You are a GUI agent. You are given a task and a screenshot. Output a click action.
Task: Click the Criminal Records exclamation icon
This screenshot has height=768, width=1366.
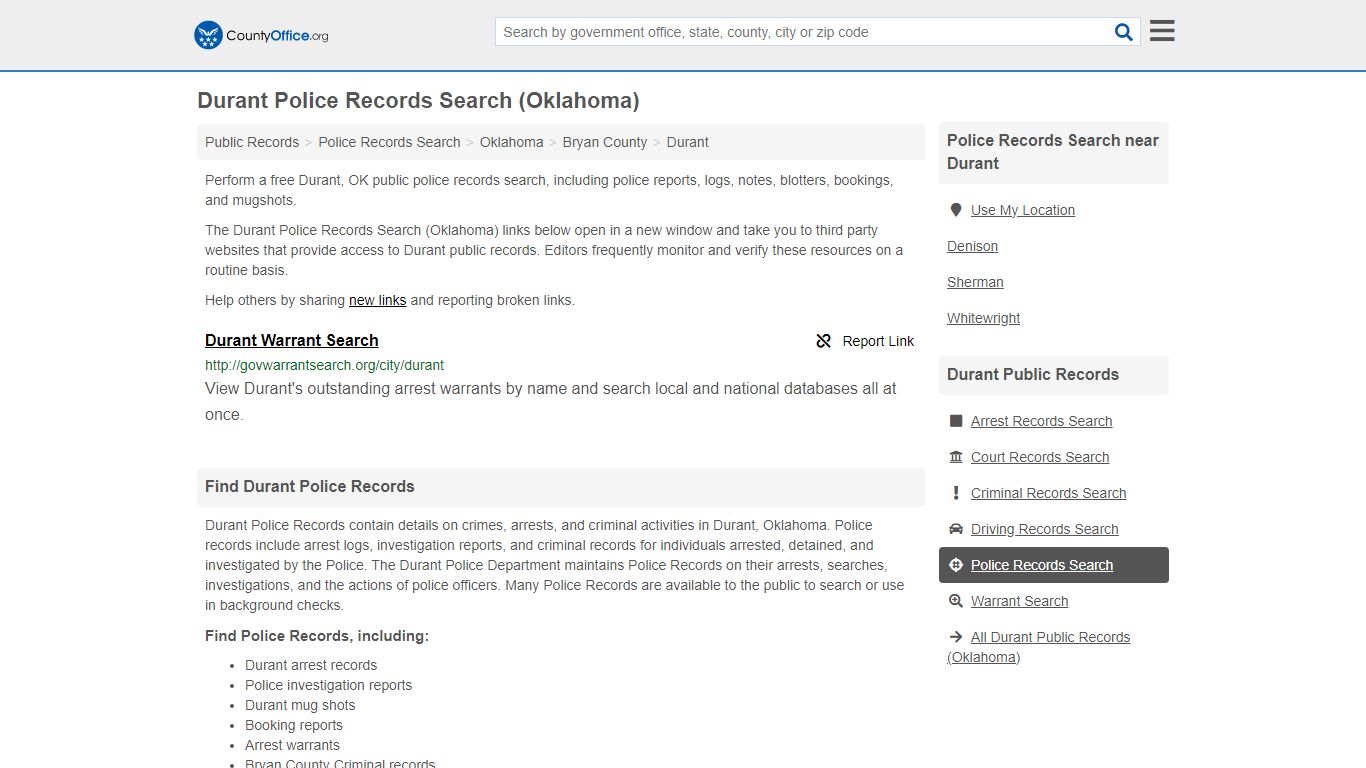tap(956, 493)
